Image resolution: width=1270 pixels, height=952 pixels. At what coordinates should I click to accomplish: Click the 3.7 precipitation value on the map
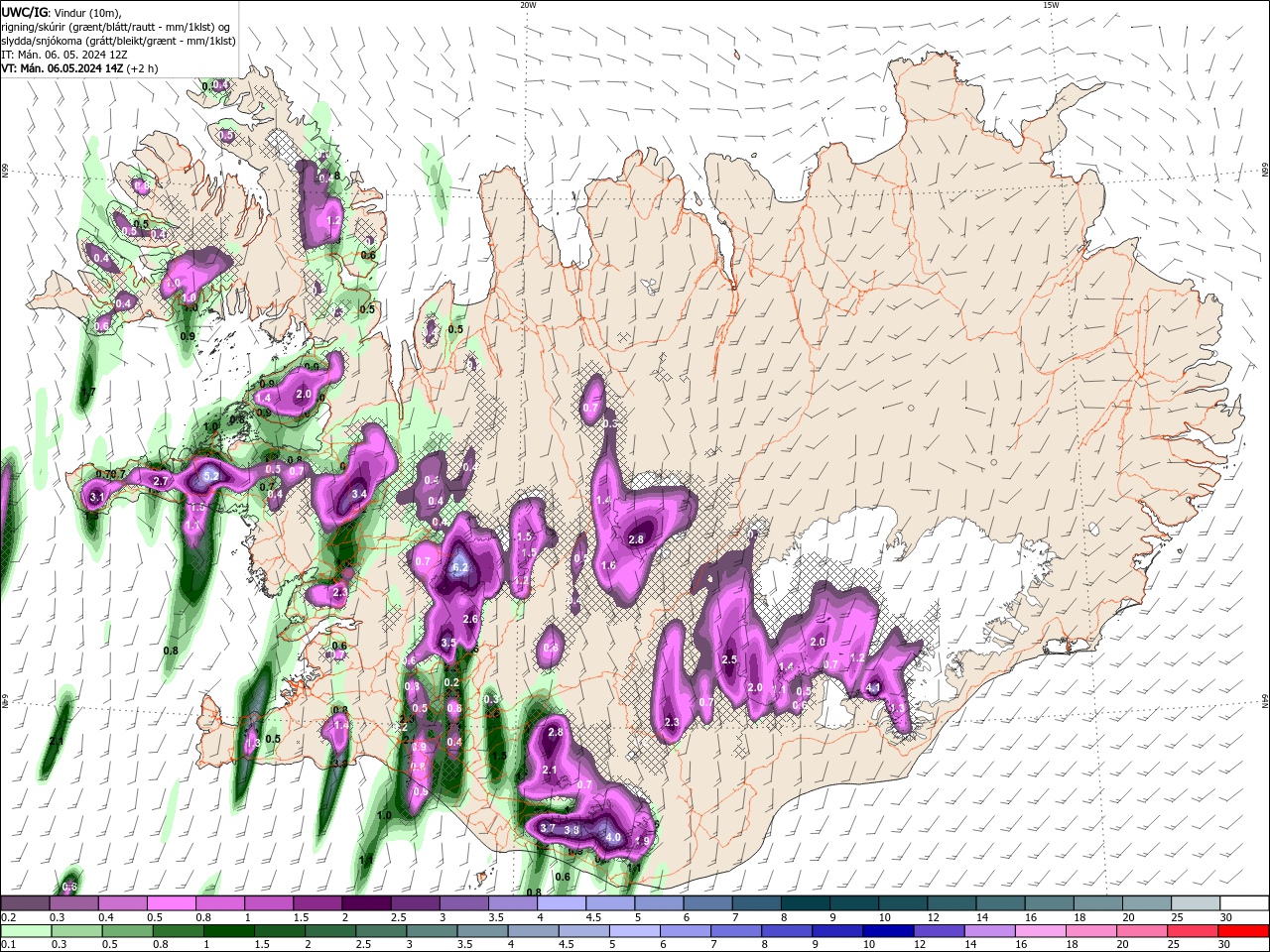548,828
